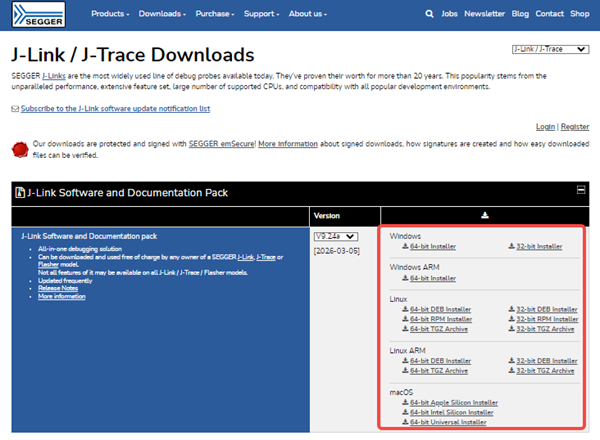Go to the Shop page
Viewport: 600px width, 440px height.
coord(580,15)
